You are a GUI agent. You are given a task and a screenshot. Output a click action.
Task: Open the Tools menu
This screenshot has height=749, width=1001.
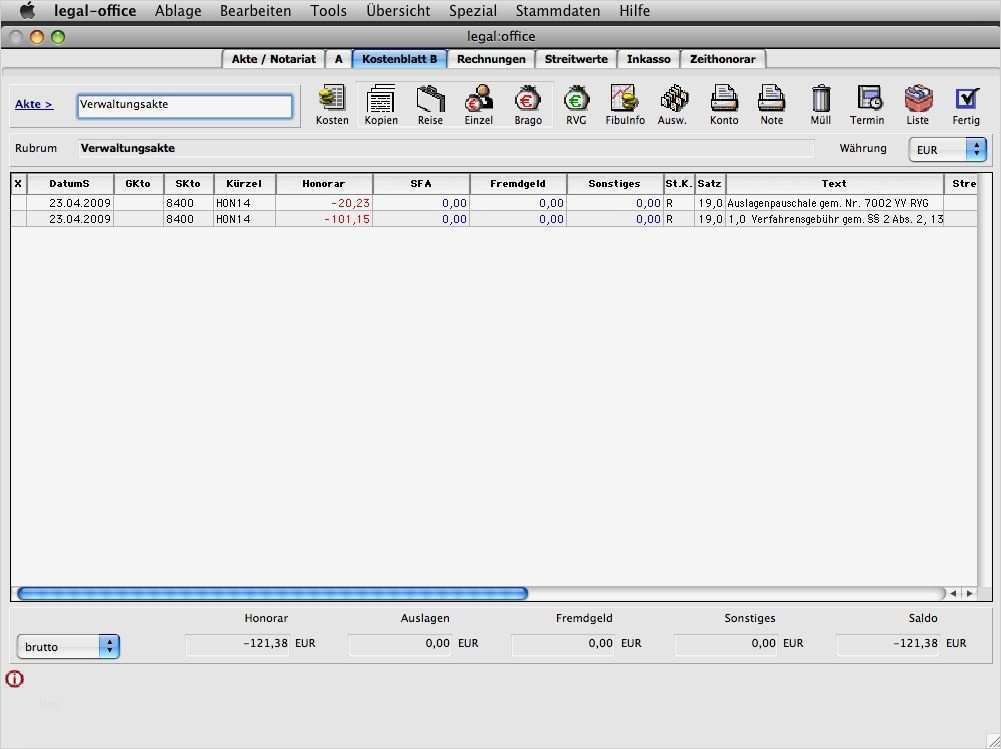(328, 11)
